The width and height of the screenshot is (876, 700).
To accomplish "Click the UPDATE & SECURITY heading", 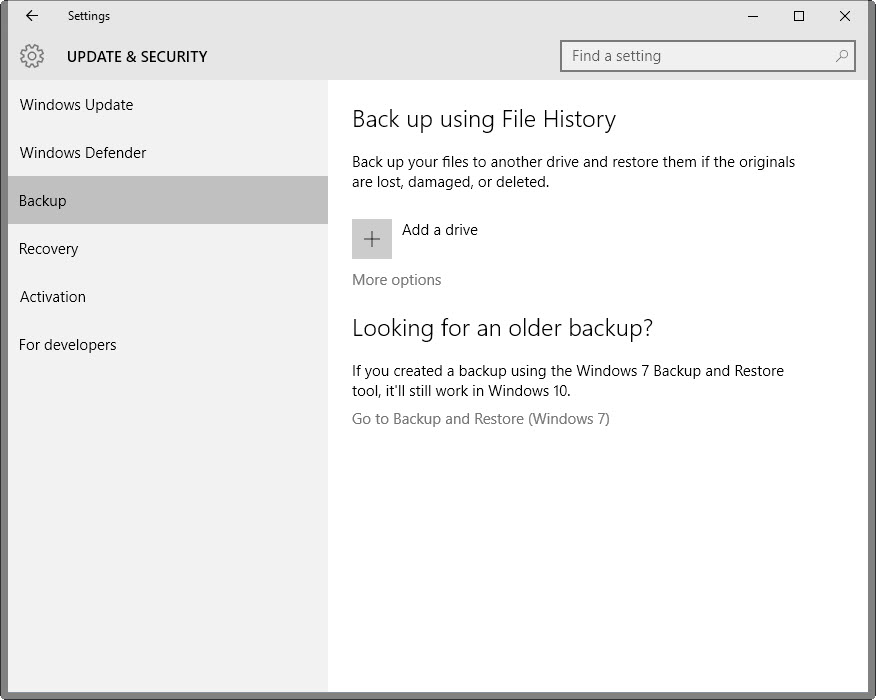I will point(137,56).
